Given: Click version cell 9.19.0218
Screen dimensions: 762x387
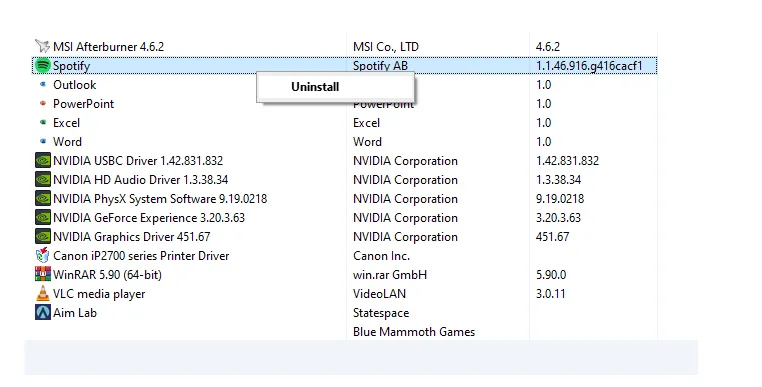Looking at the screenshot, I should coord(560,198).
